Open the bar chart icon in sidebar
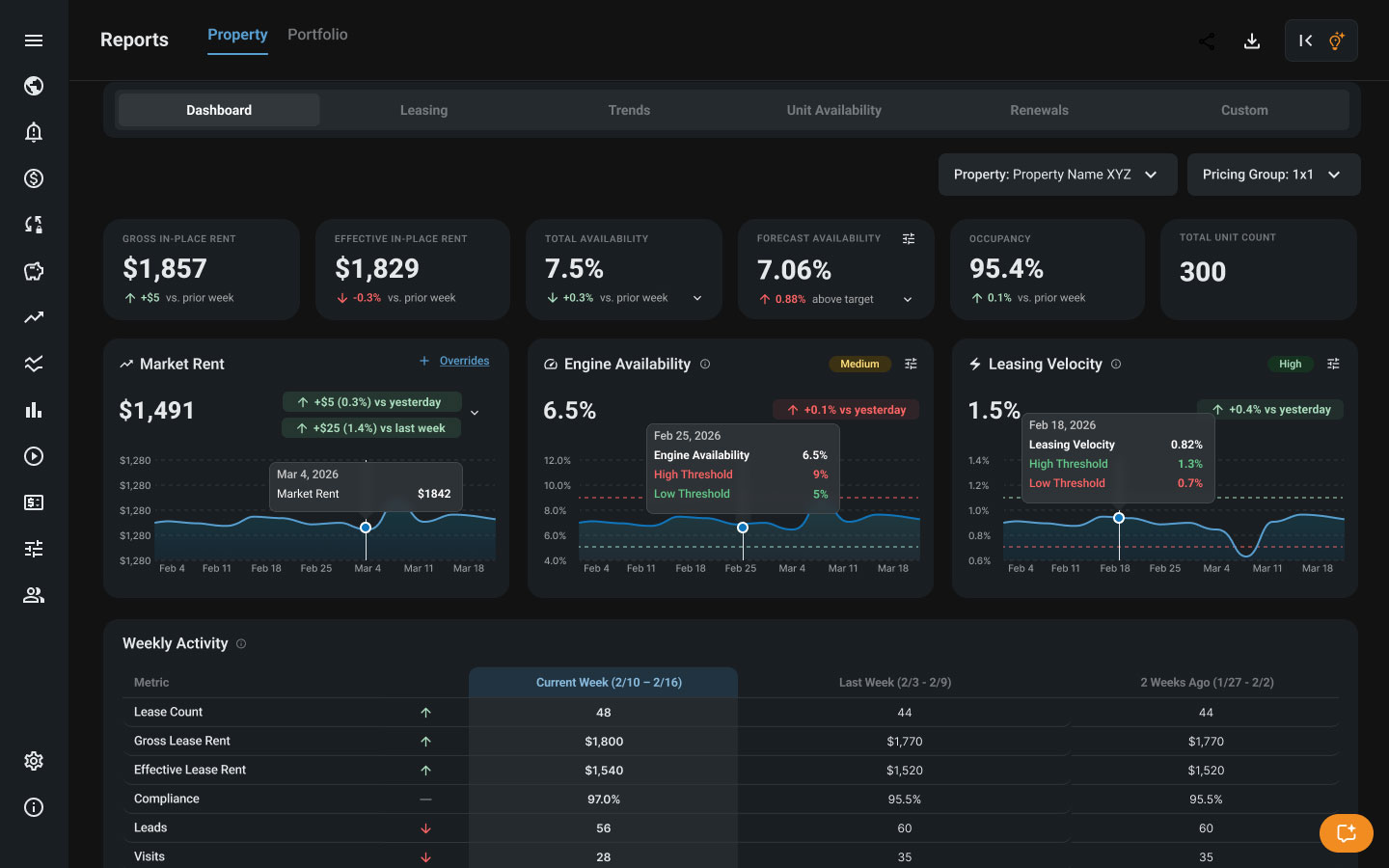The image size is (1389, 868). coord(34,410)
